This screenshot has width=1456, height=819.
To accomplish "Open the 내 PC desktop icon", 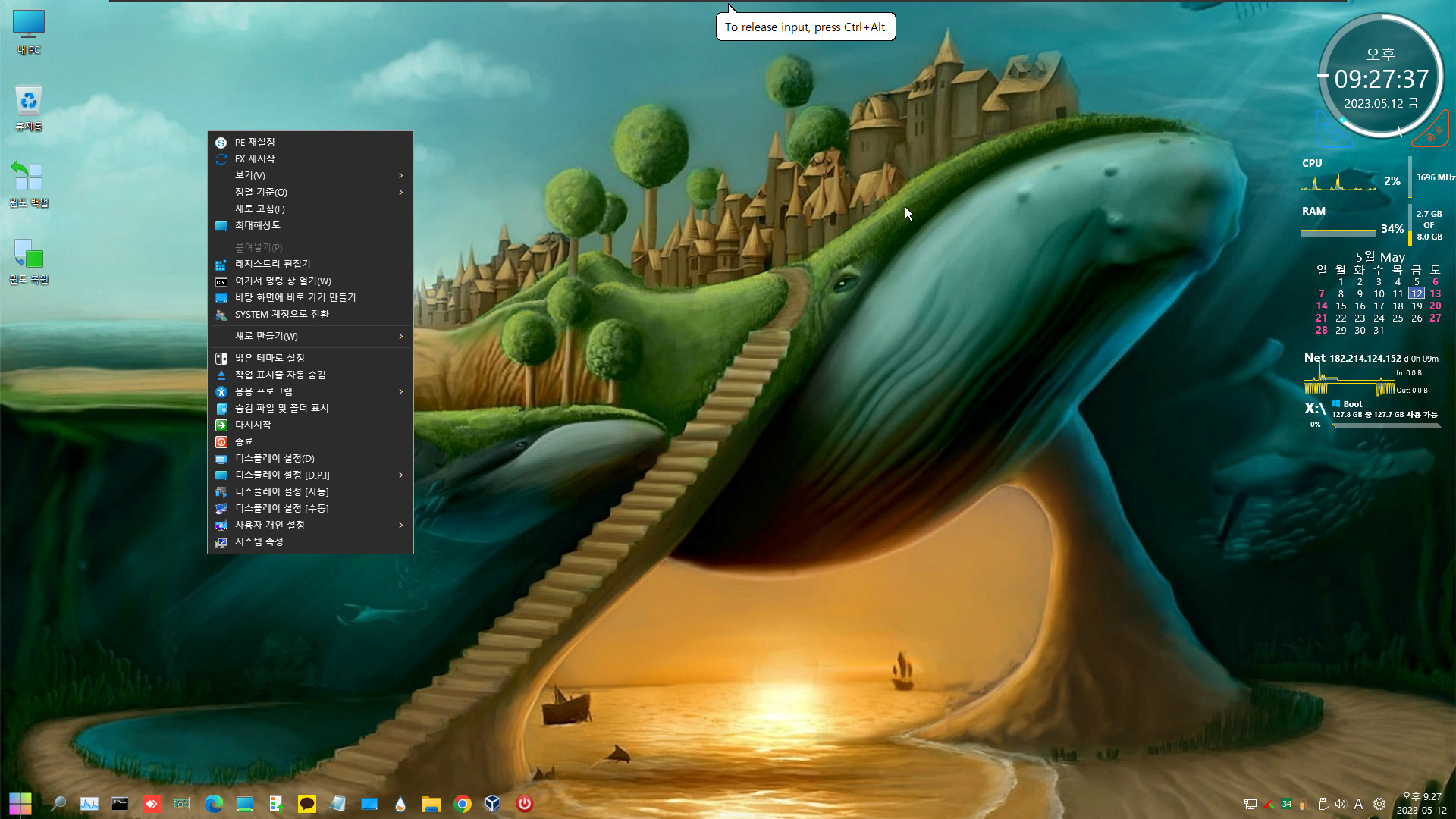I will (29, 32).
